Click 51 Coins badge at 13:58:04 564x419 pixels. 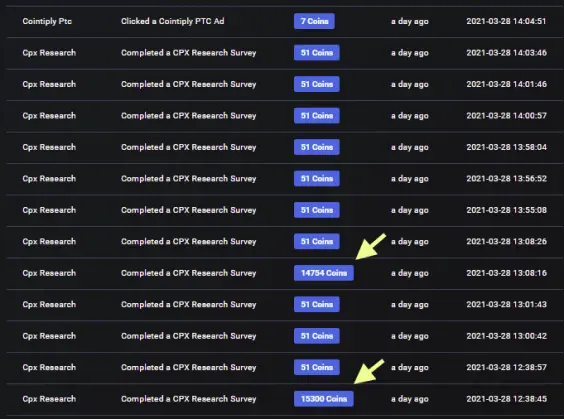click(317, 147)
